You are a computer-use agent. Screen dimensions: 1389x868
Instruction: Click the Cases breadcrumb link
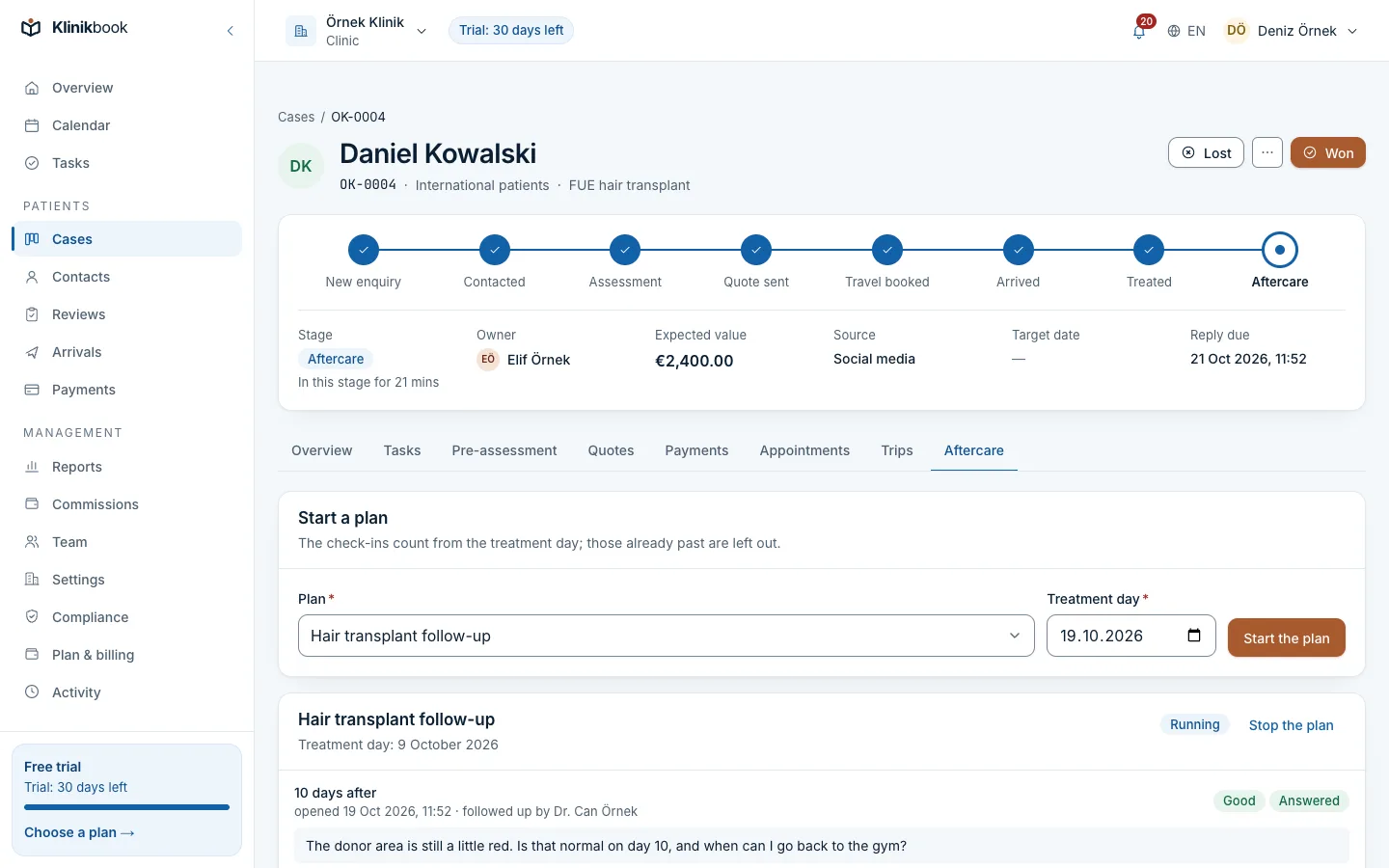tap(296, 117)
